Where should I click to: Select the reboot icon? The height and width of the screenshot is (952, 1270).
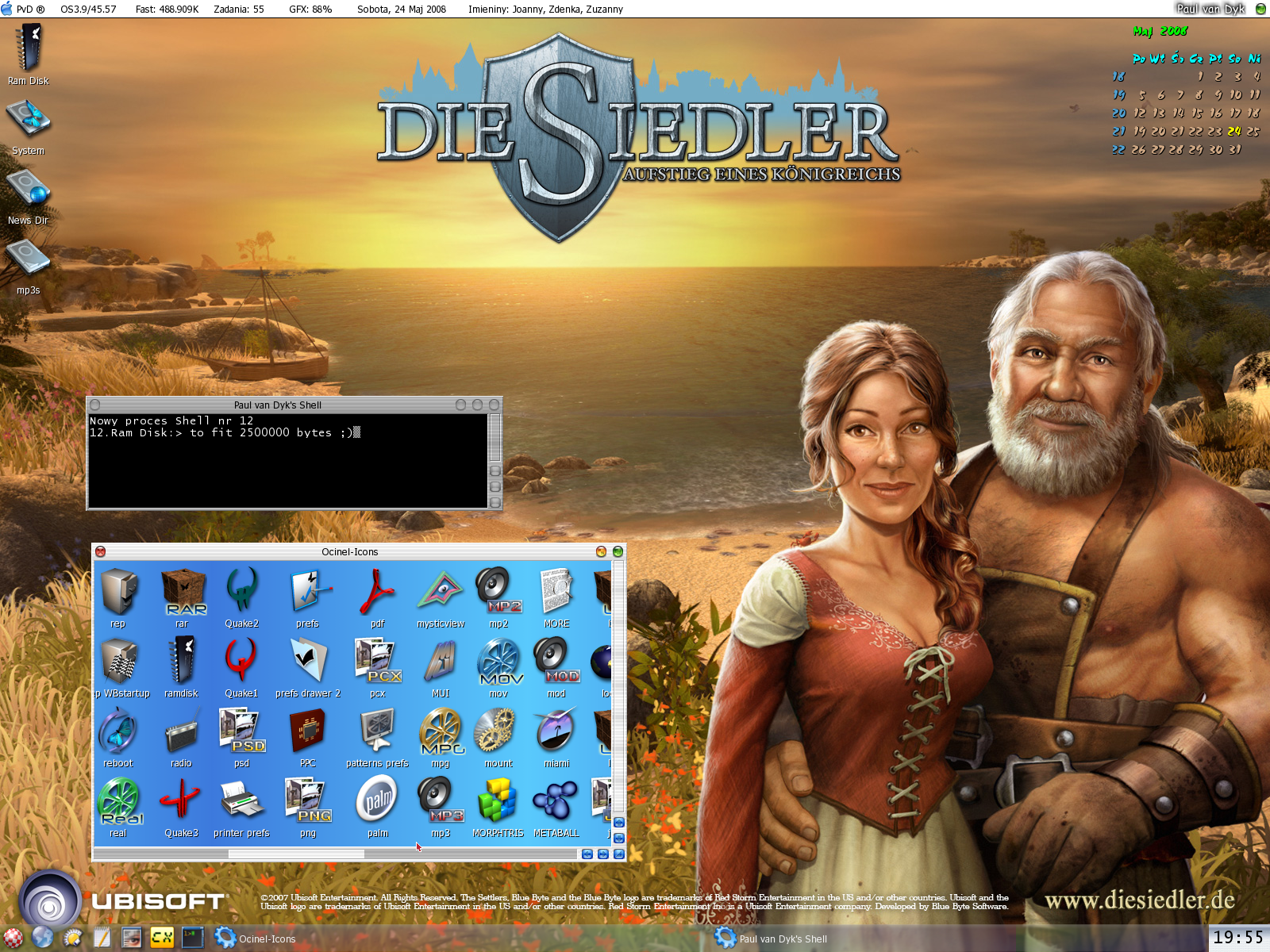(118, 737)
